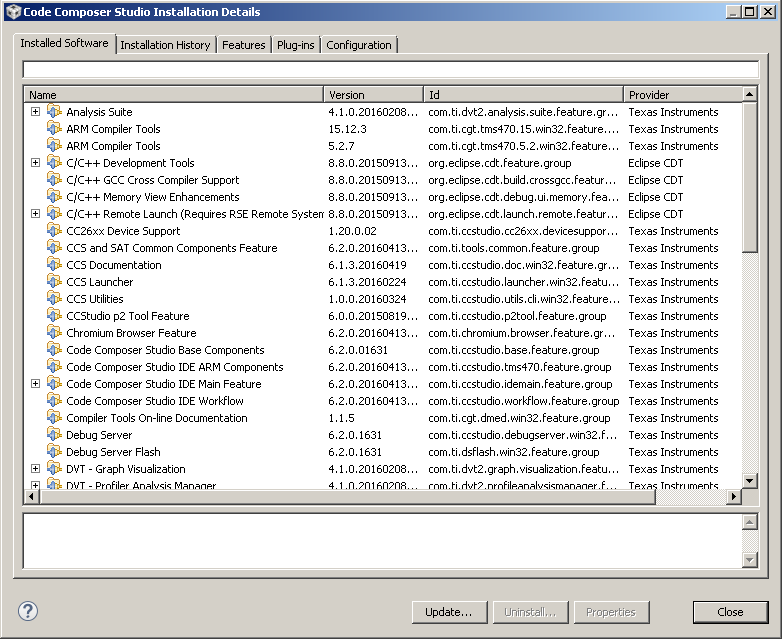This screenshot has width=782, height=639.
Task: Sort by the Name column header
Action: (x=174, y=95)
